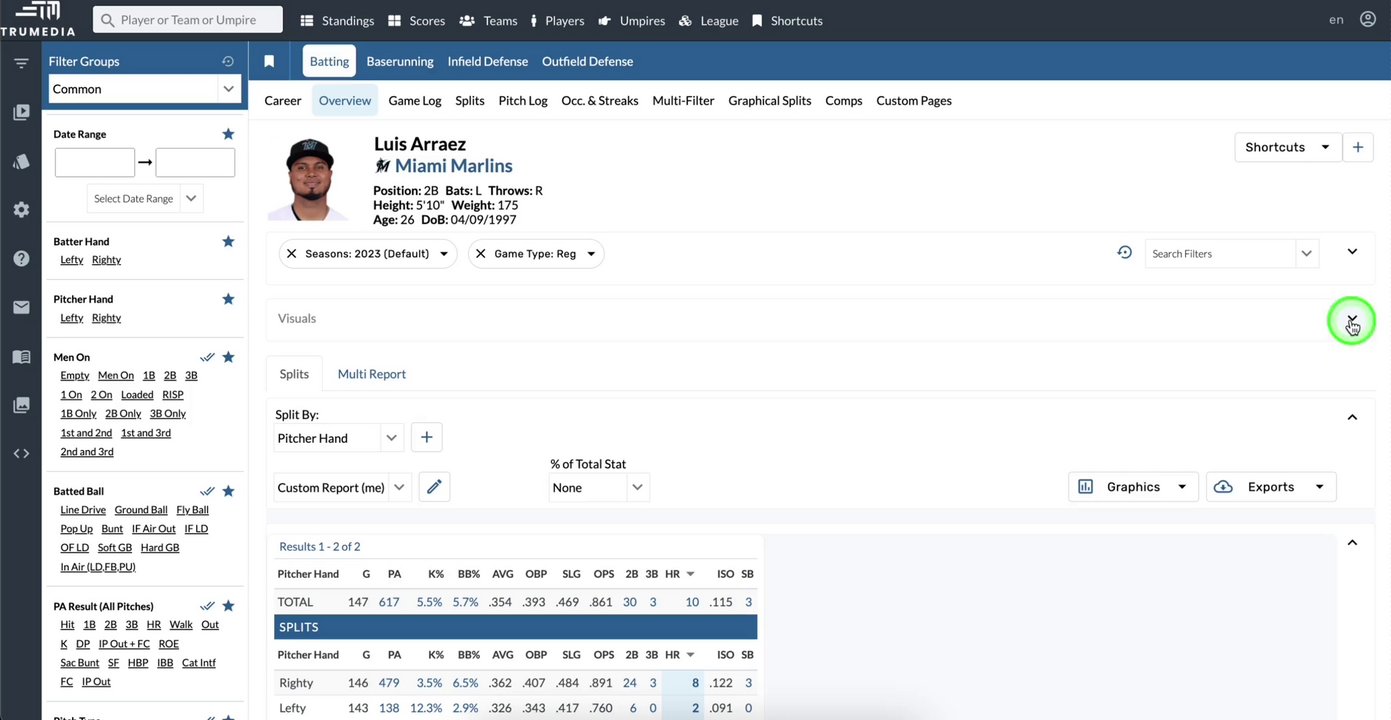Reset Filter Groups with the history icon
The width and height of the screenshot is (1391, 720).
click(228, 61)
